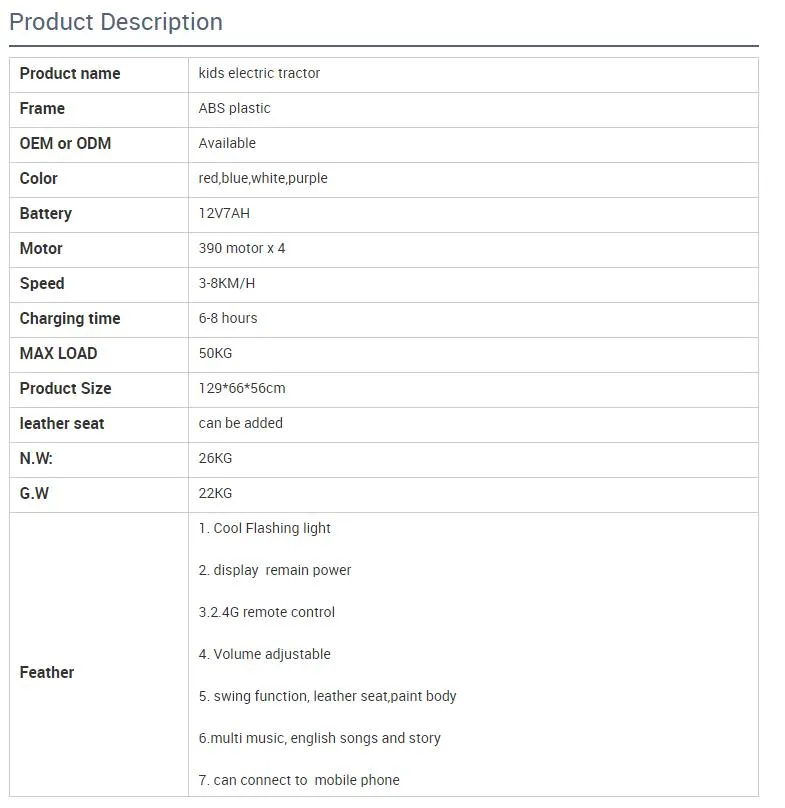Click the product size '129*66*56cm'
This screenshot has width=785, height=808.
pos(242,388)
